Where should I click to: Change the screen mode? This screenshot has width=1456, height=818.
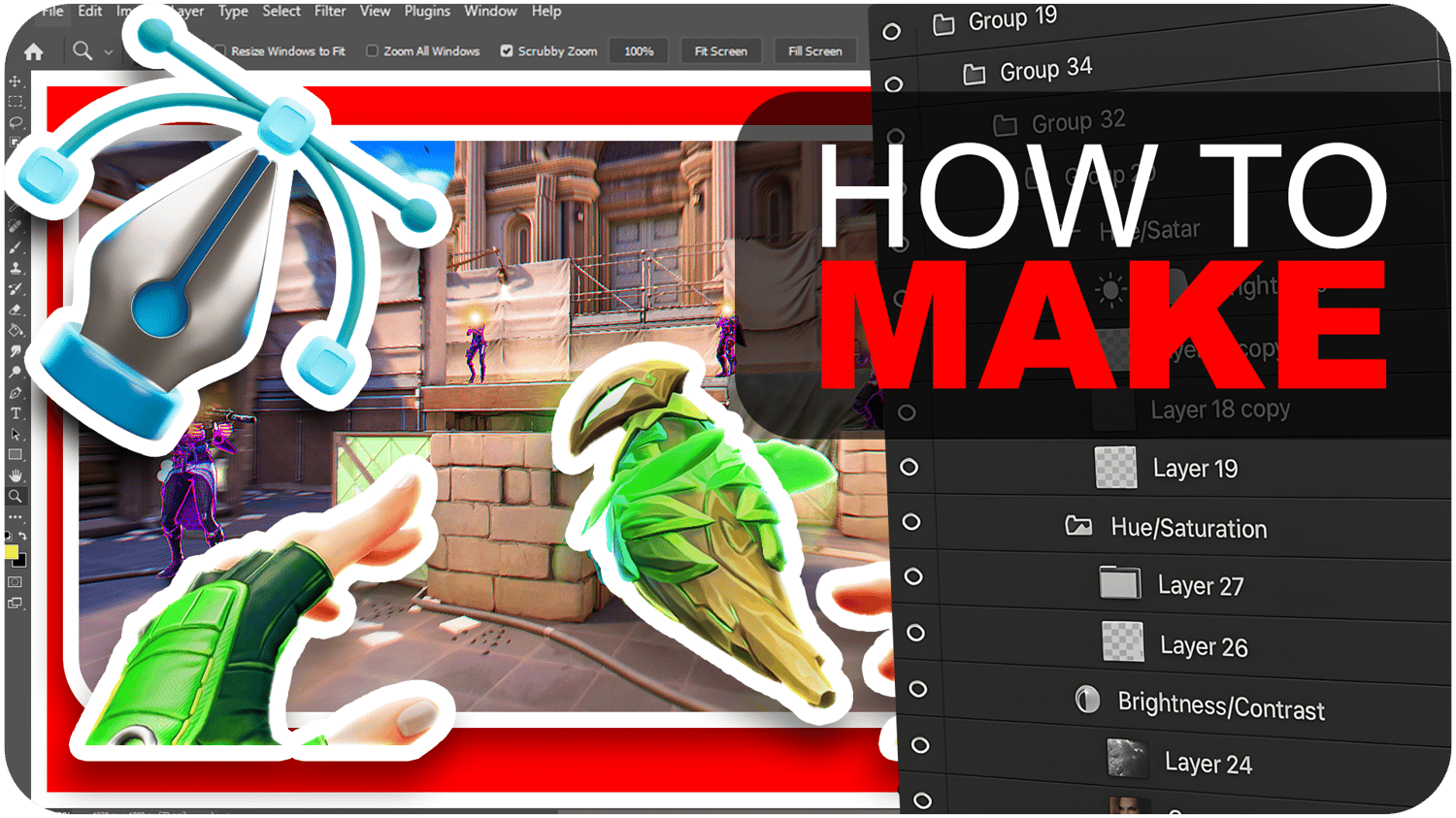pyautogui.click(x=16, y=604)
